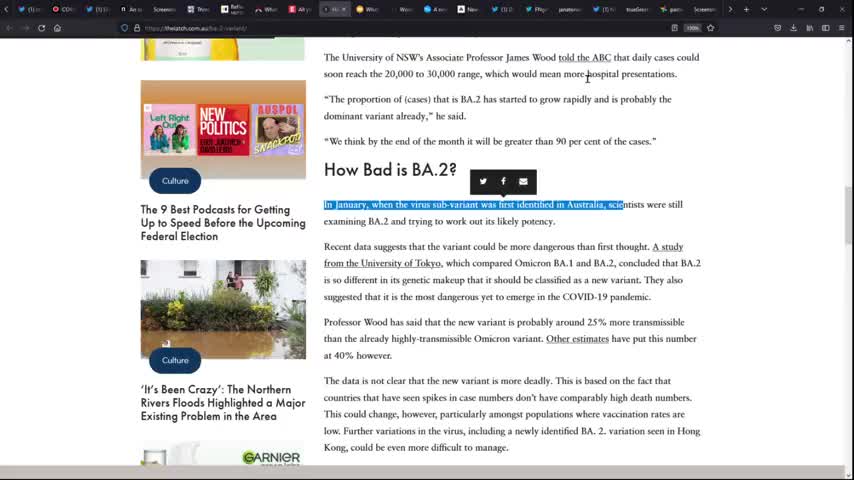Image resolution: width=854 pixels, height=480 pixels.
Task: Open the podcasts article thumbnail
Action: 223,129
